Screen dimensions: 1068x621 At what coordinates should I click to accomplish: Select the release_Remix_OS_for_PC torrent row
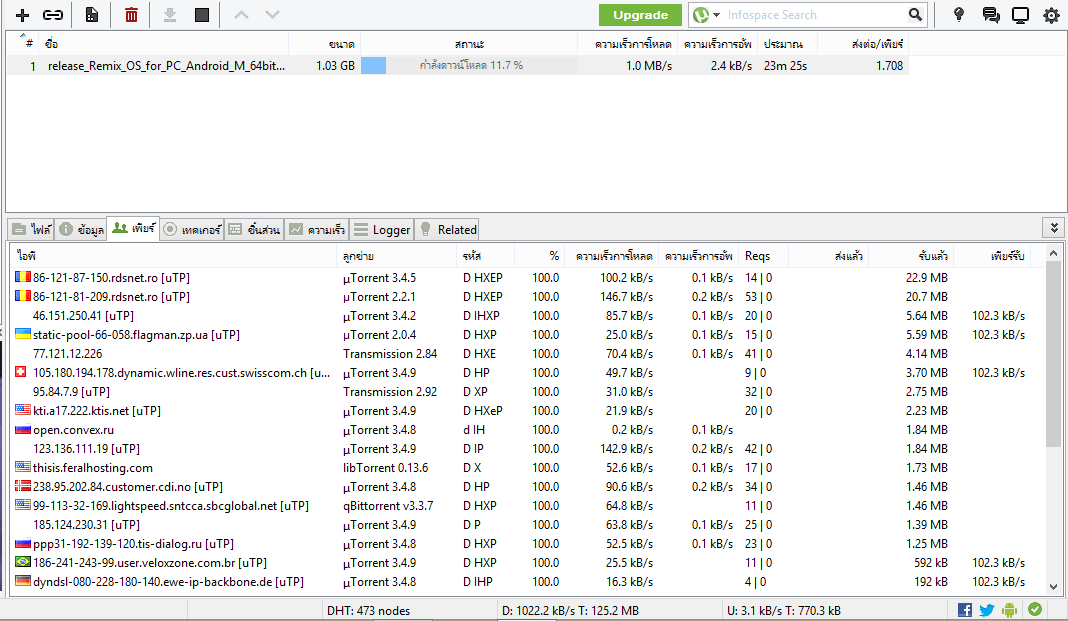coord(458,66)
